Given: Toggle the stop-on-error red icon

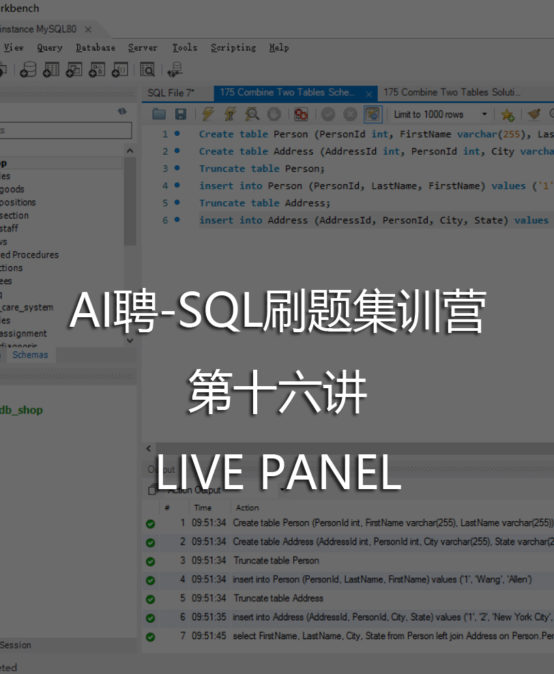Looking at the screenshot, I should click(301, 114).
